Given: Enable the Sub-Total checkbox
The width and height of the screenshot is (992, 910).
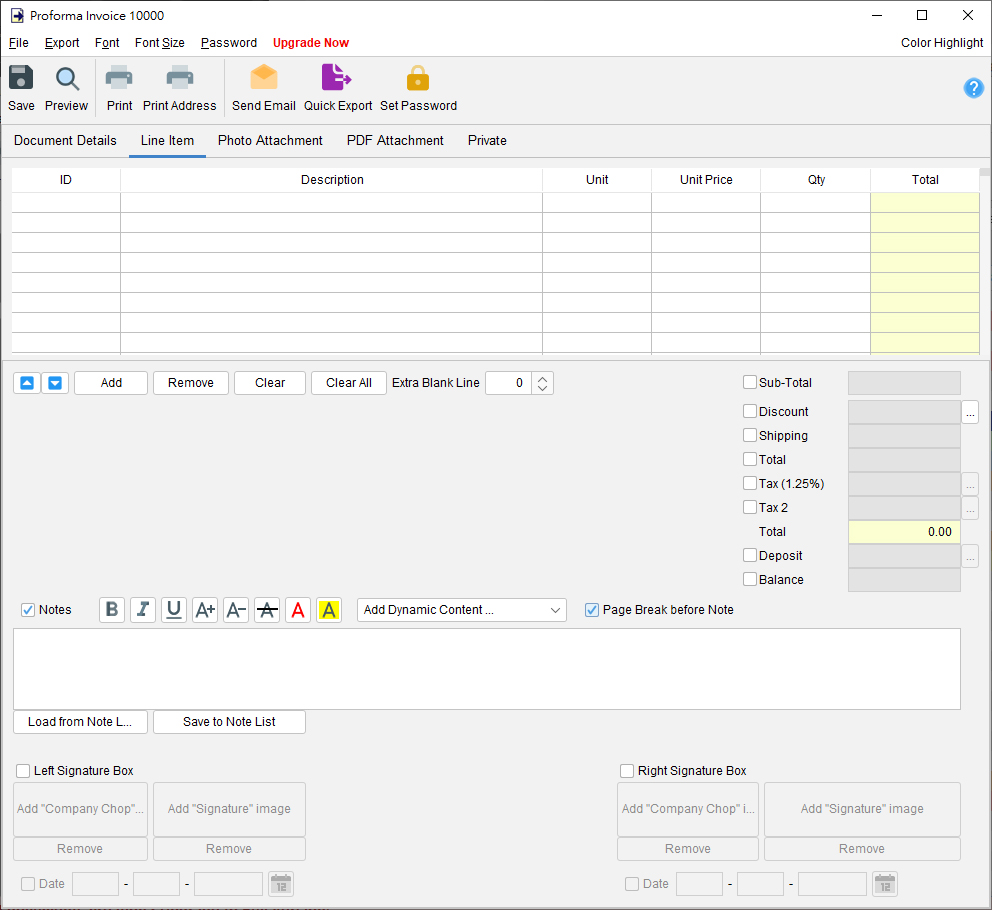Looking at the screenshot, I should (750, 382).
